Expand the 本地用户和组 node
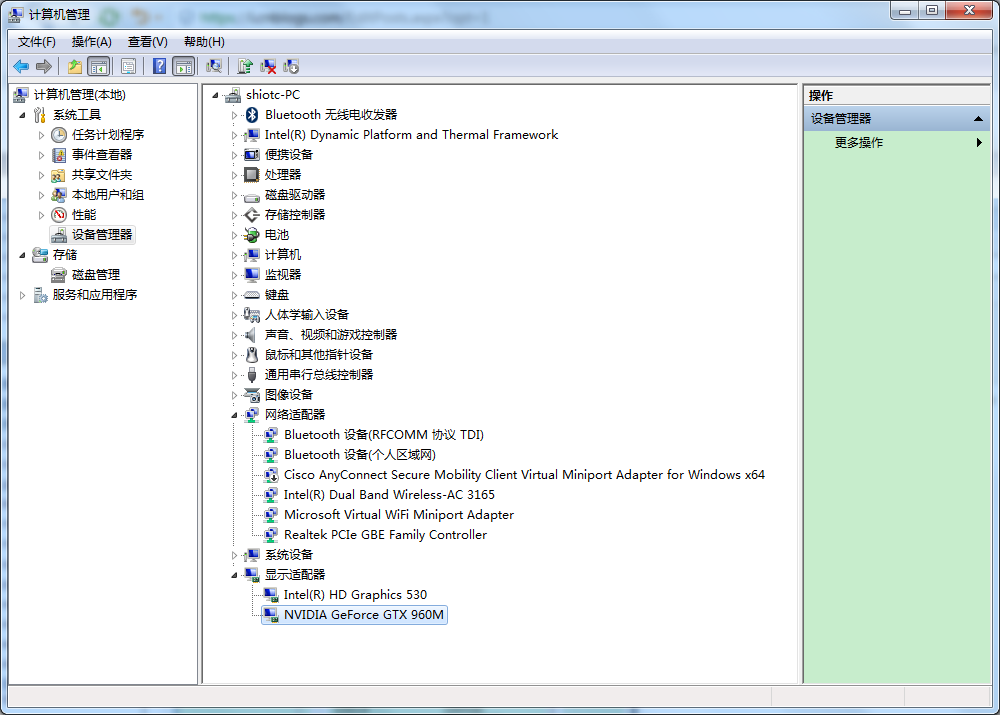This screenshot has height=715, width=1000. (x=41, y=195)
